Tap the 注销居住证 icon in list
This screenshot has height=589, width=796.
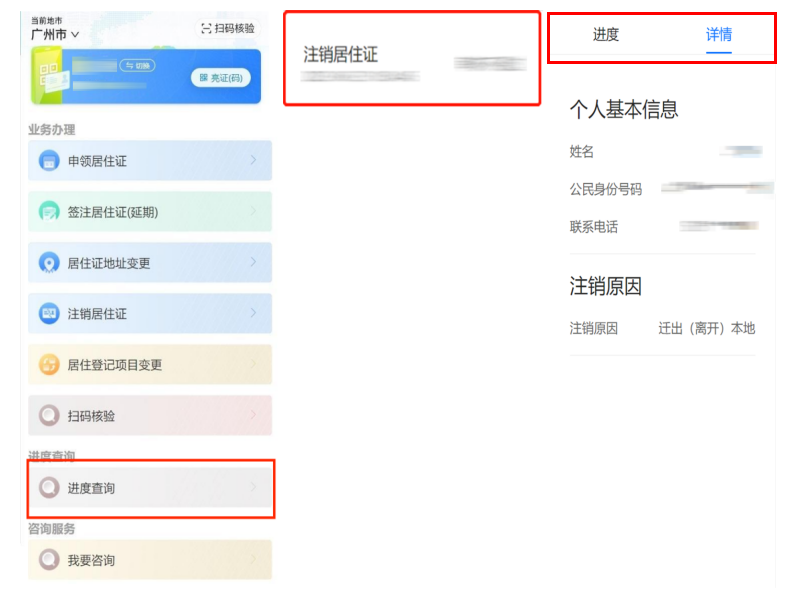pyautogui.click(x=49, y=314)
